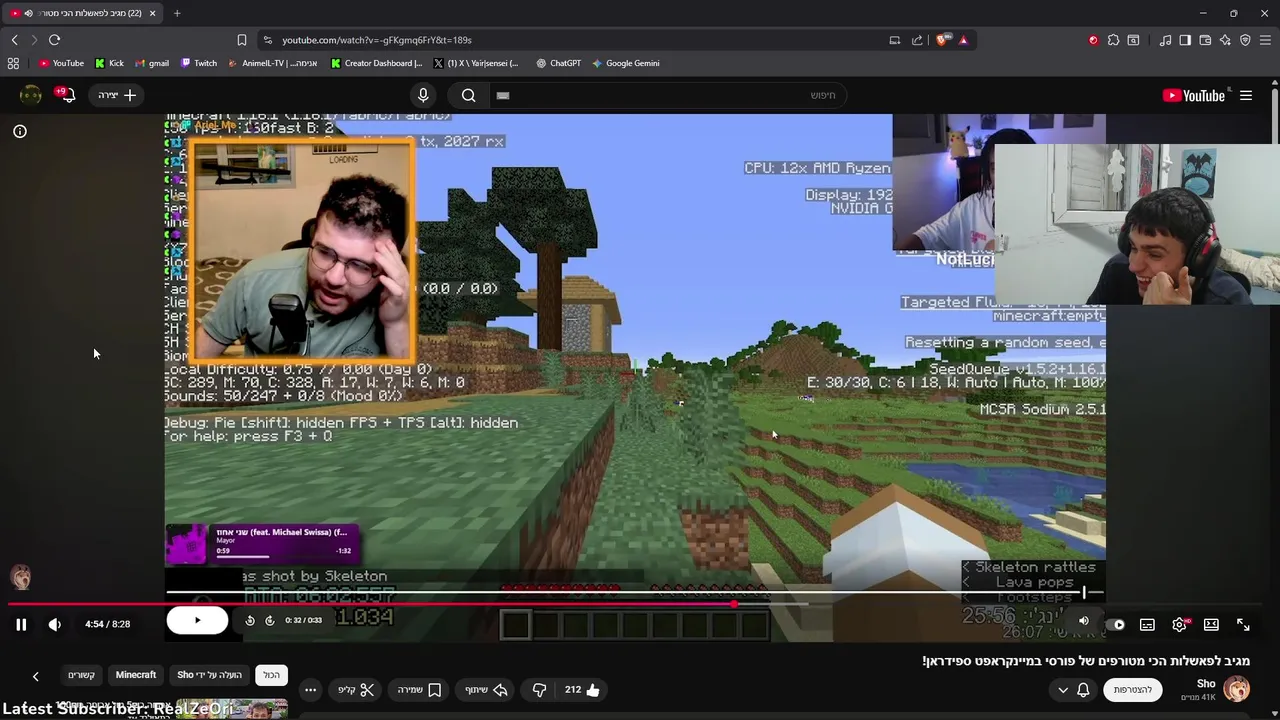Turn on subtitles/captions
1280x720 pixels.
[x=1147, y=624]
